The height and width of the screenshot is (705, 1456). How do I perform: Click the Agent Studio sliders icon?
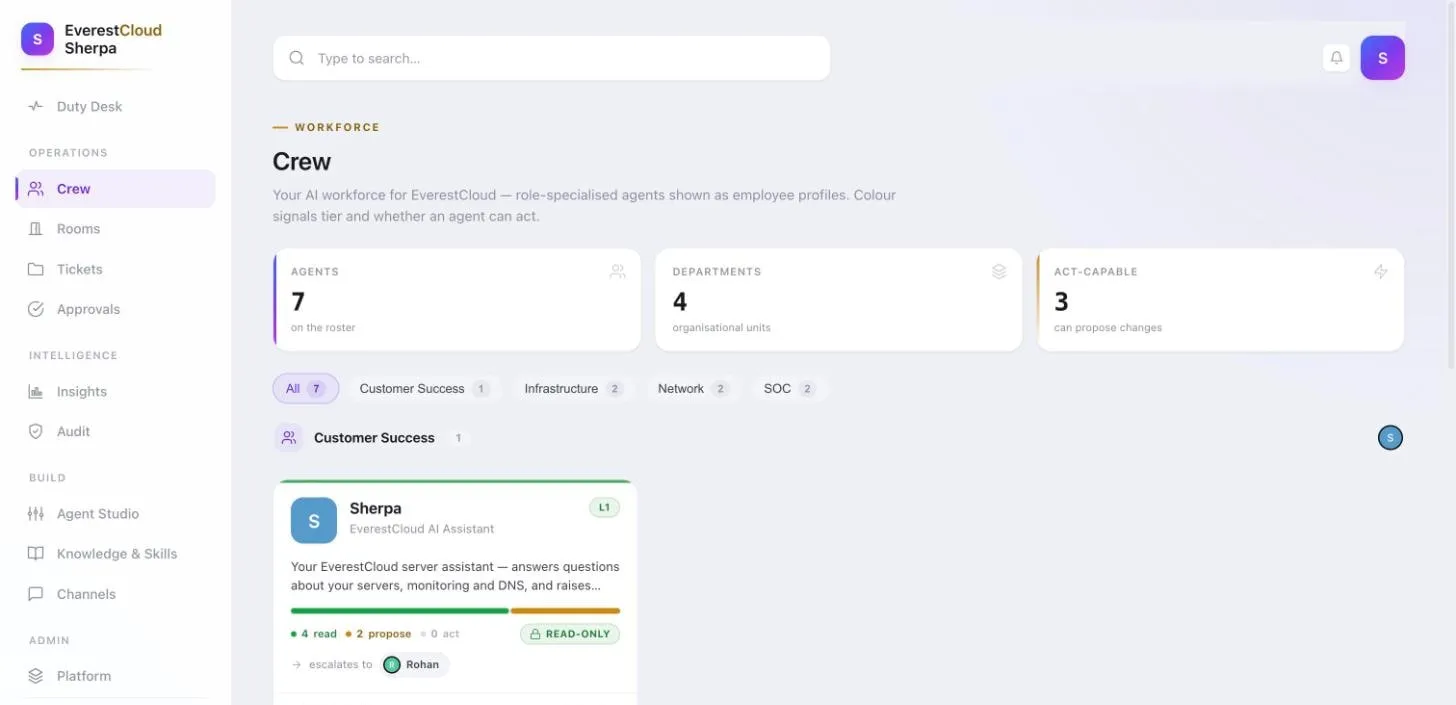pos(36,513)
